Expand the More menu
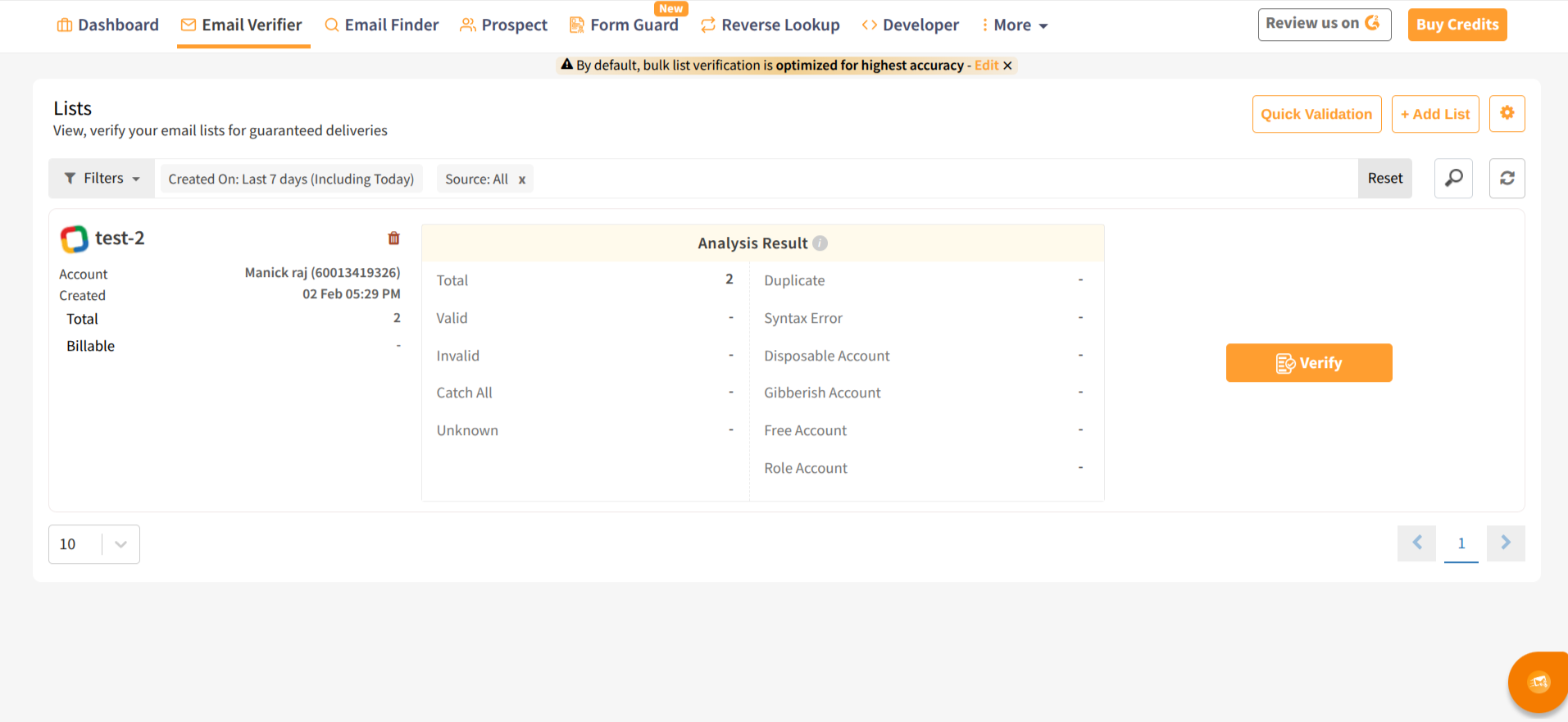 [x=1015, y=25]
